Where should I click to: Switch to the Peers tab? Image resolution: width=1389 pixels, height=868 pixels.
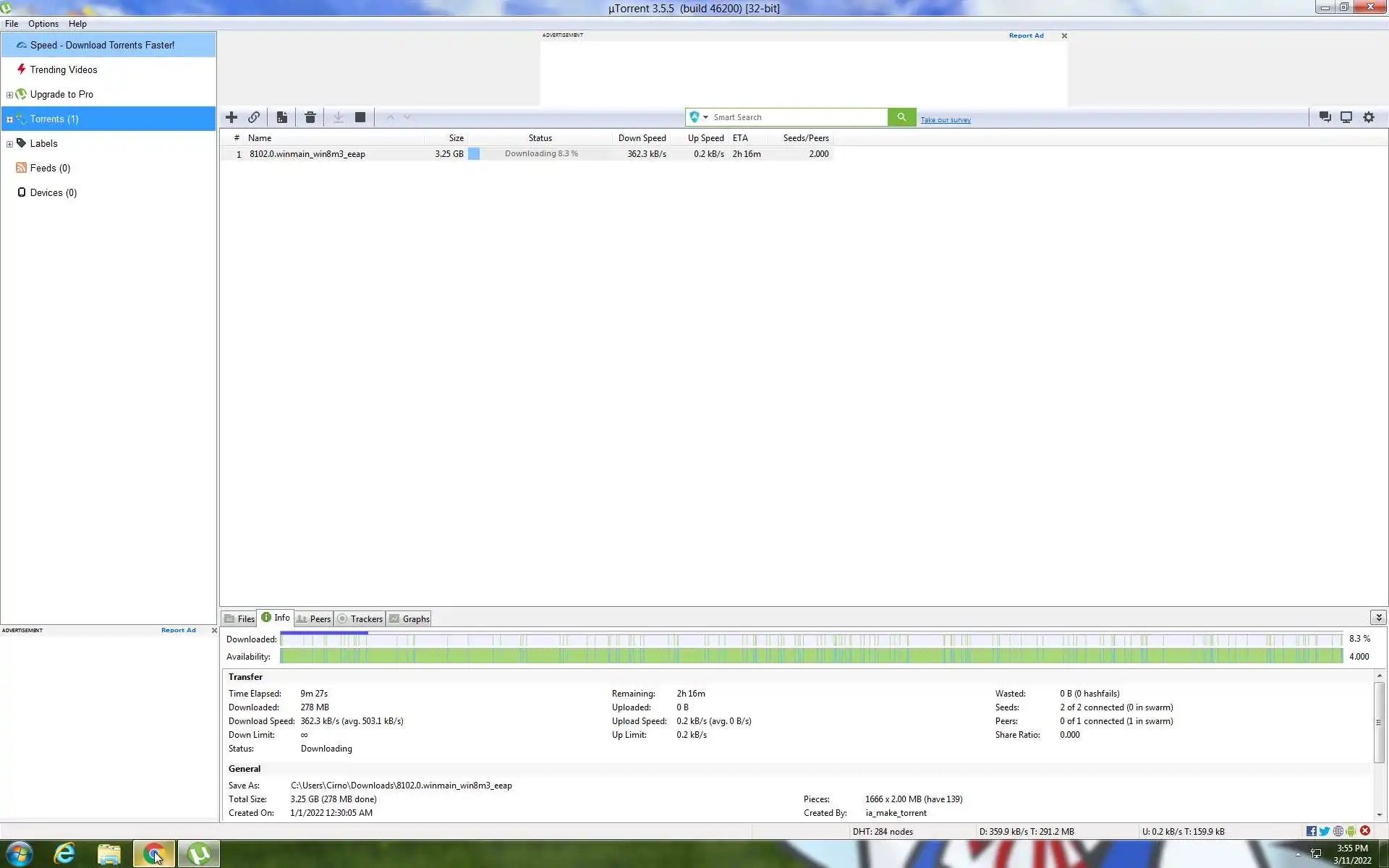point(314,619)
